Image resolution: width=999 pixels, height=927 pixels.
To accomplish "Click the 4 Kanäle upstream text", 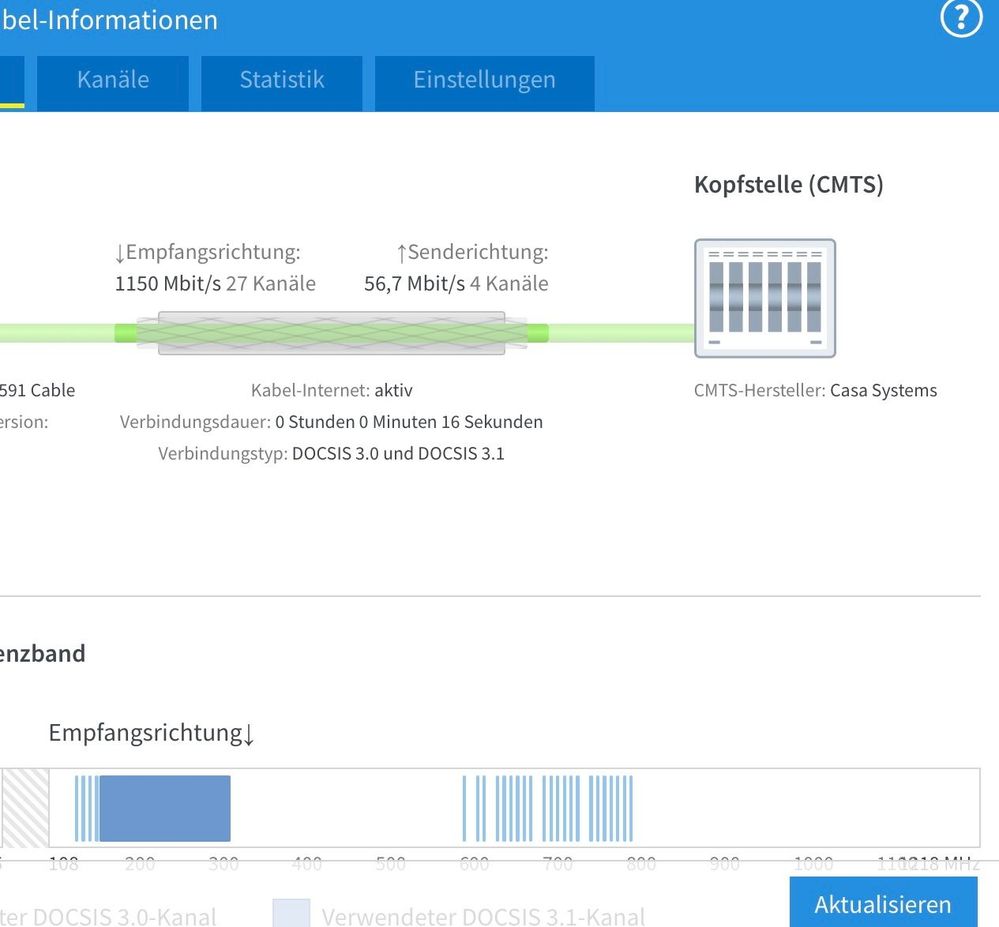I will click(509, 284).
